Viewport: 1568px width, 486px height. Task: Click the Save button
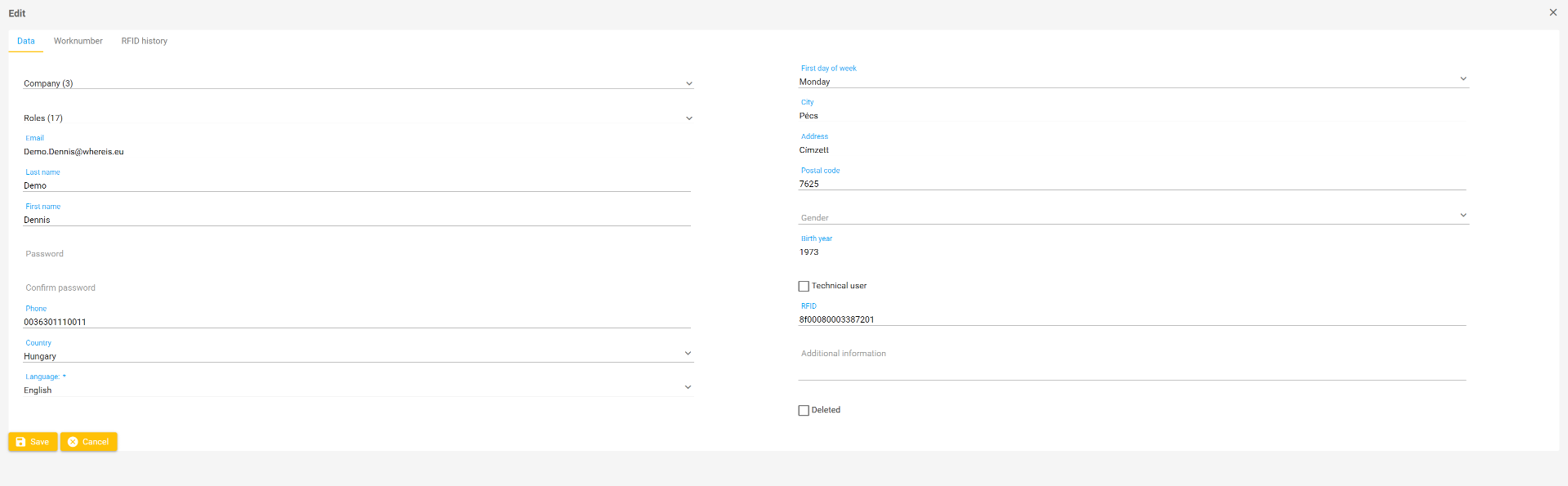point(33,442)
